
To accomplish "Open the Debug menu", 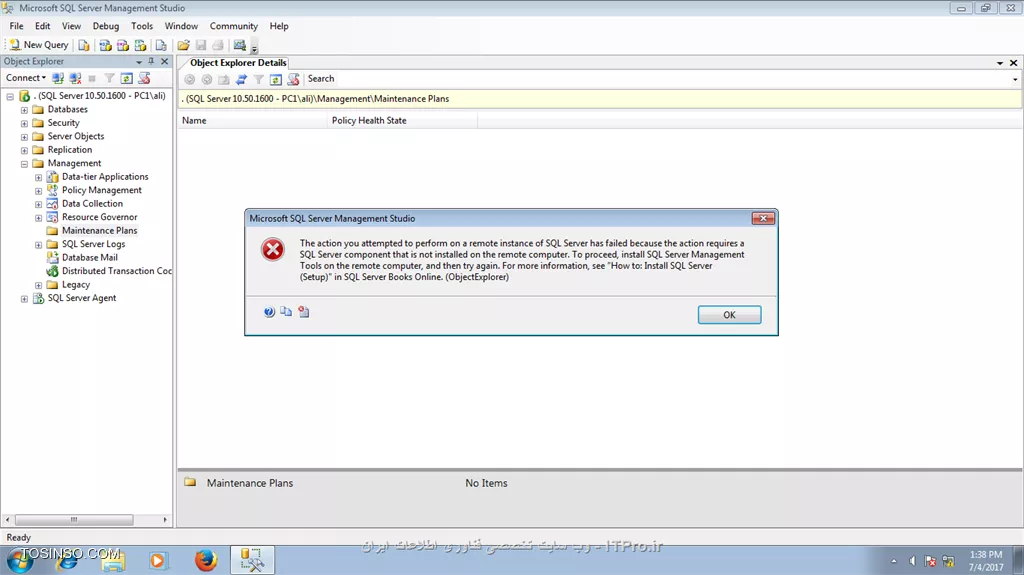I will pos(106,26).
